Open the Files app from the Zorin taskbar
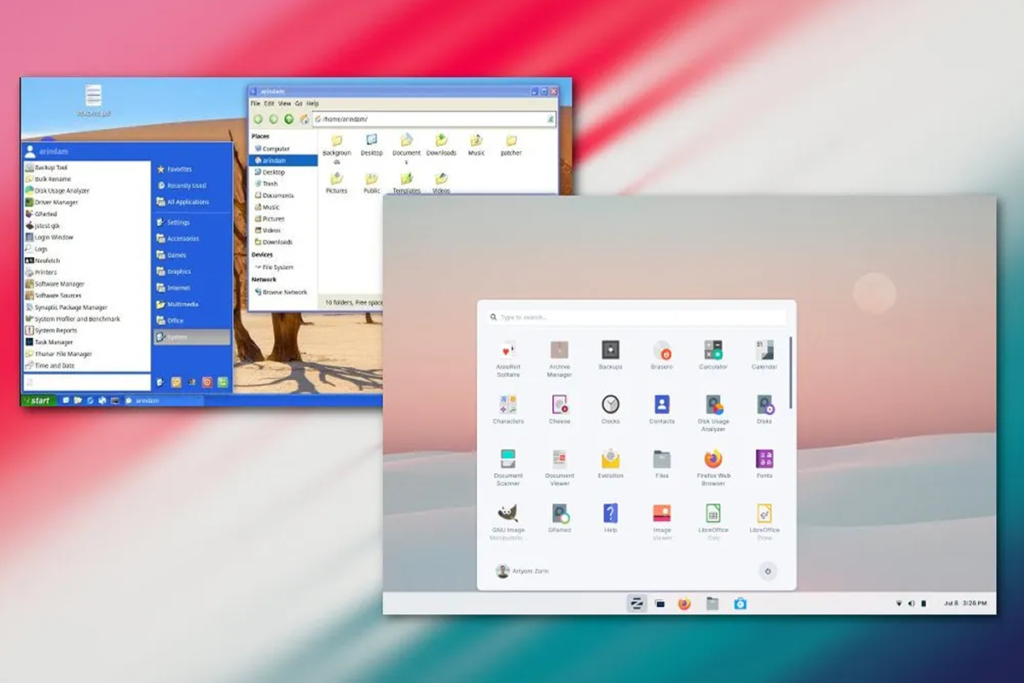The image size is (1024, 683). [711, 604]
